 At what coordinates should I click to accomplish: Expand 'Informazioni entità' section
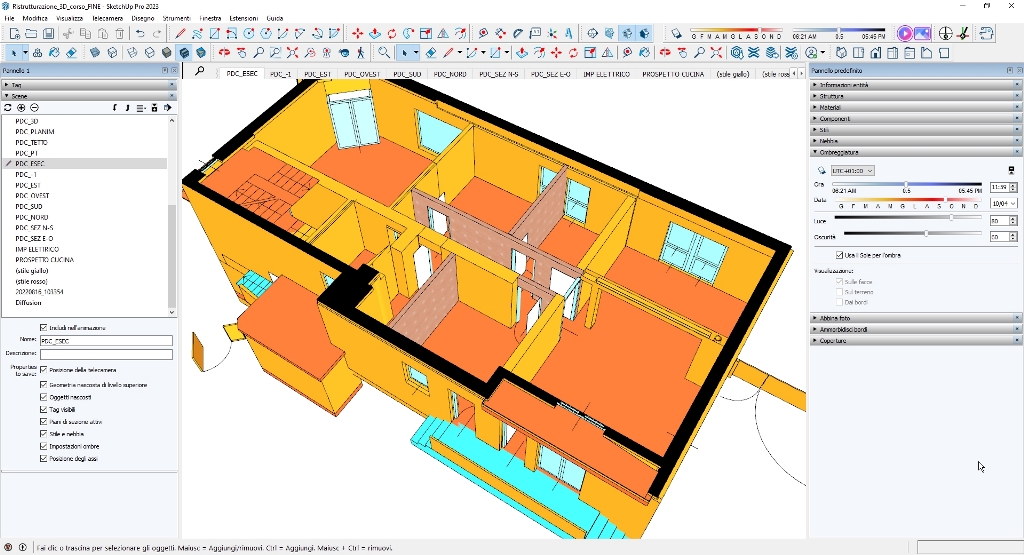coord(916,85)
